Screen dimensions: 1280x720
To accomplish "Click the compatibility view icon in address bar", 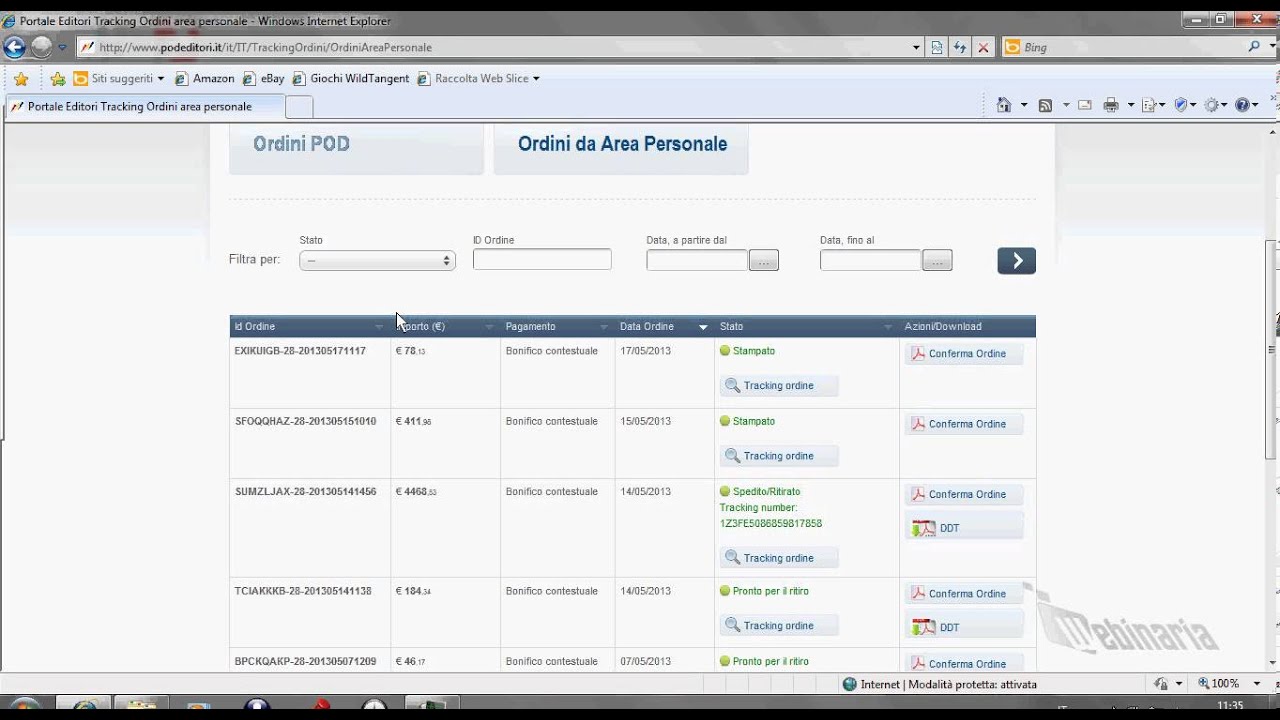I will coord(937,47).
